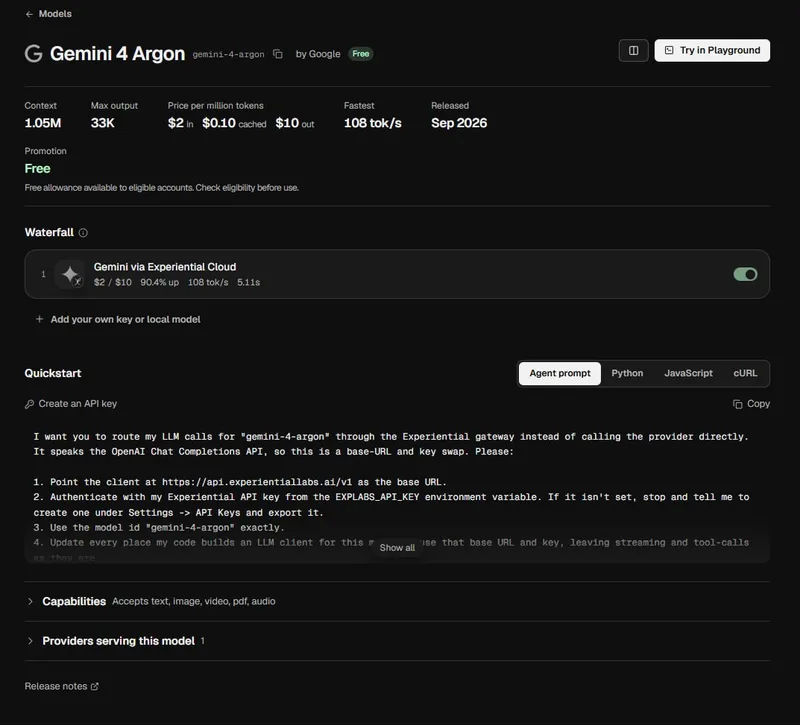
Task: Click the $2 in price
Action: (x=181, y=123)
